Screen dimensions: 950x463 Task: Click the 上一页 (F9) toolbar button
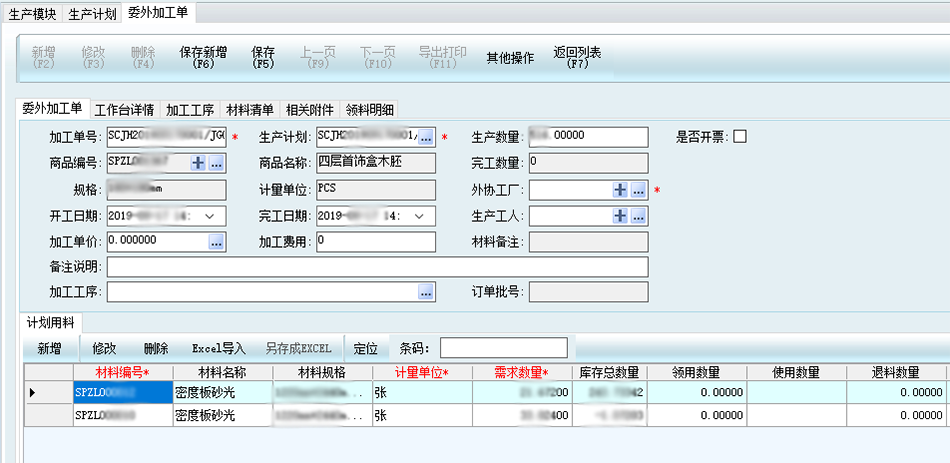point(318,58)
